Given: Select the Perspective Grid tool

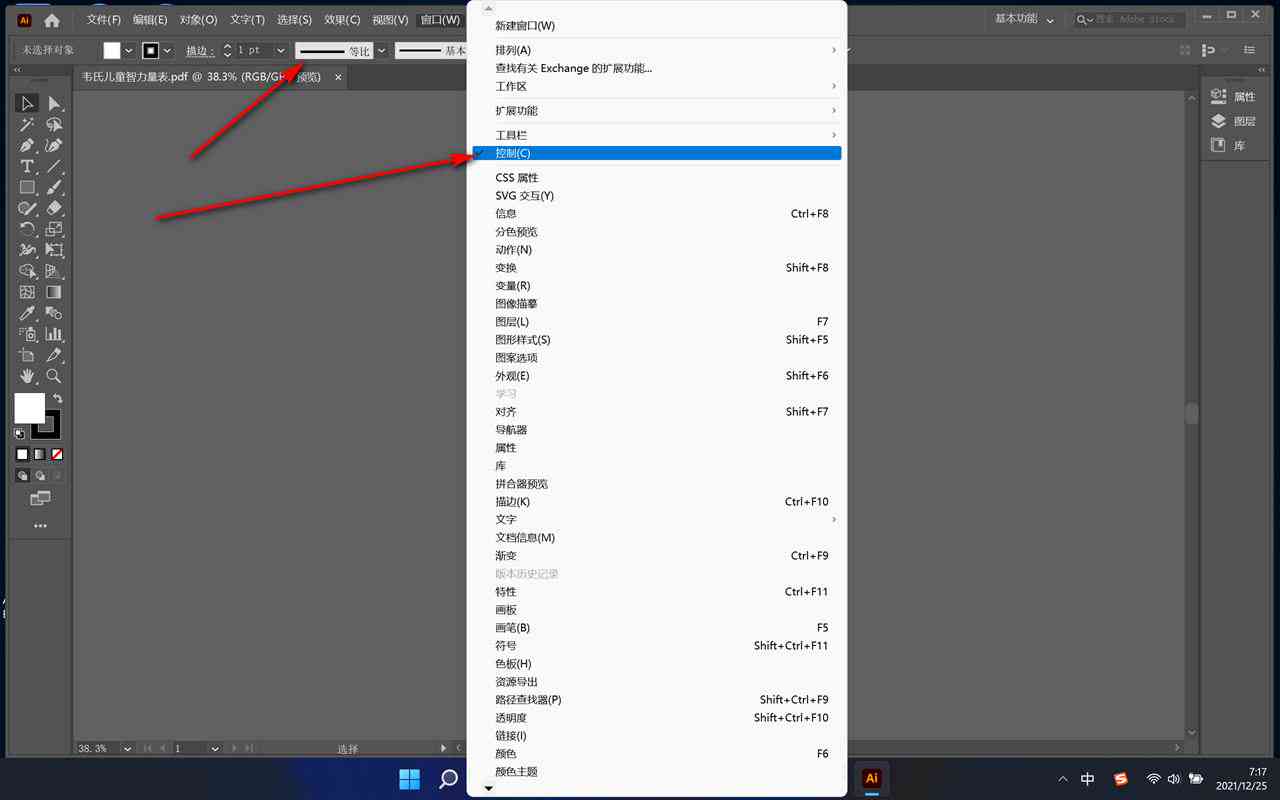Looking at the screenshot, I should [54, 272].
